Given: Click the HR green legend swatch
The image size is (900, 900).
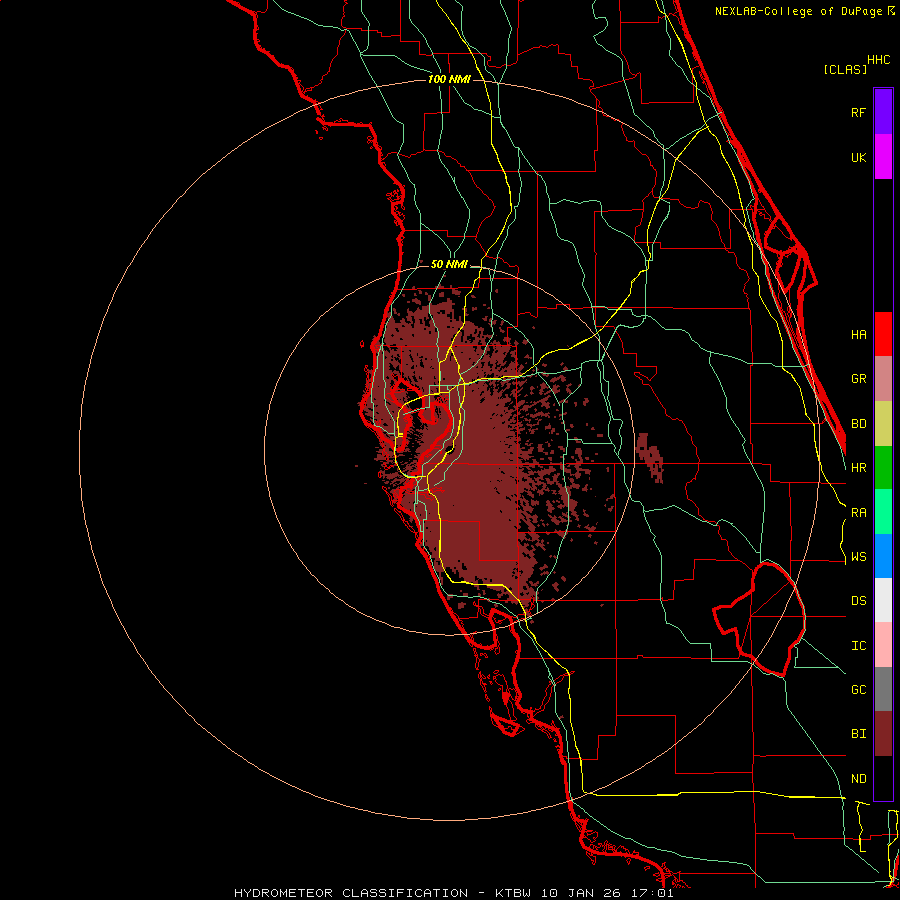Looking at the screenshot, I should pos(883,467).
